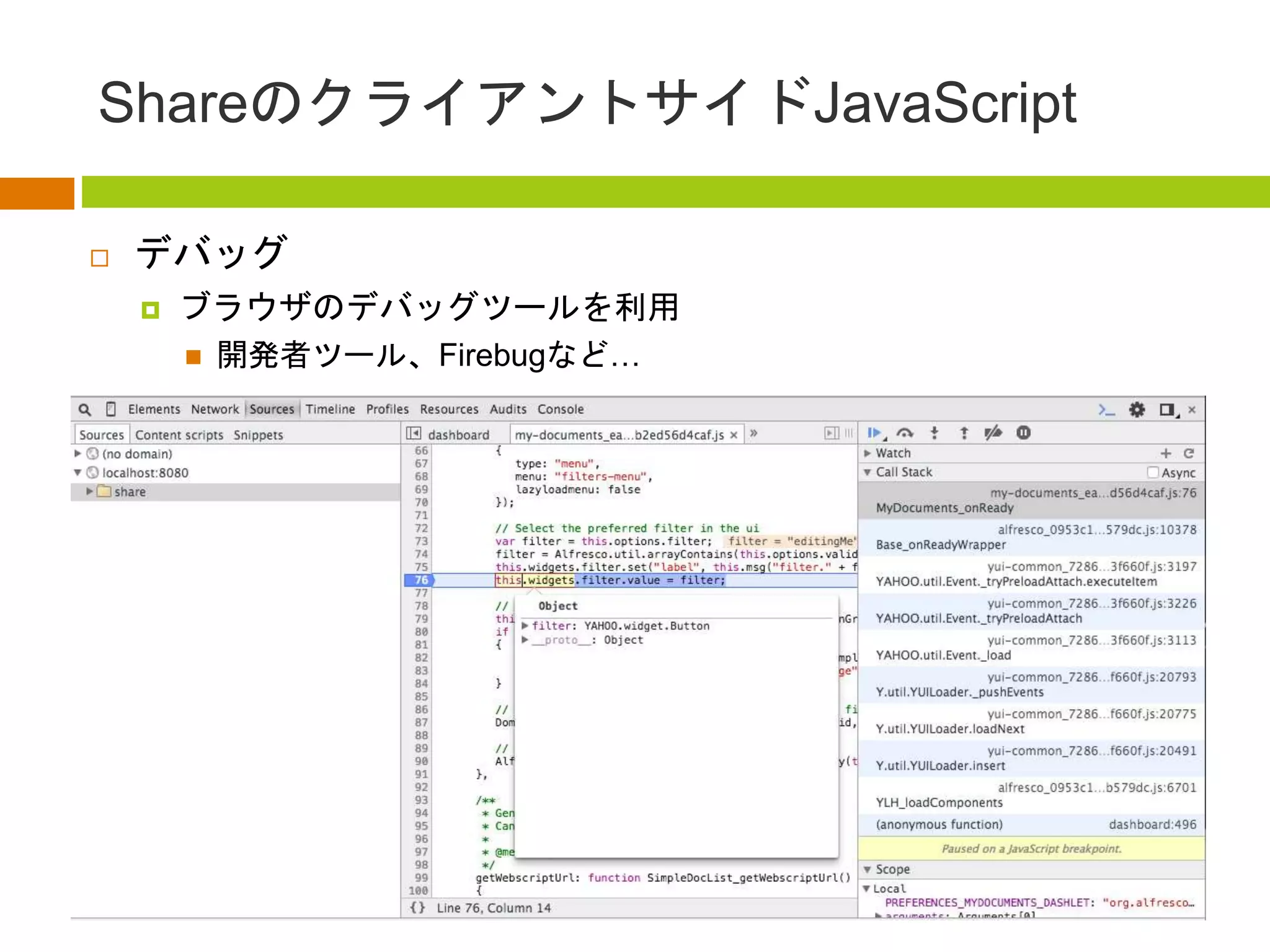1270x952 pixels.
Task: Select the Sources navigator sub-tab
Action: point(102,435)
